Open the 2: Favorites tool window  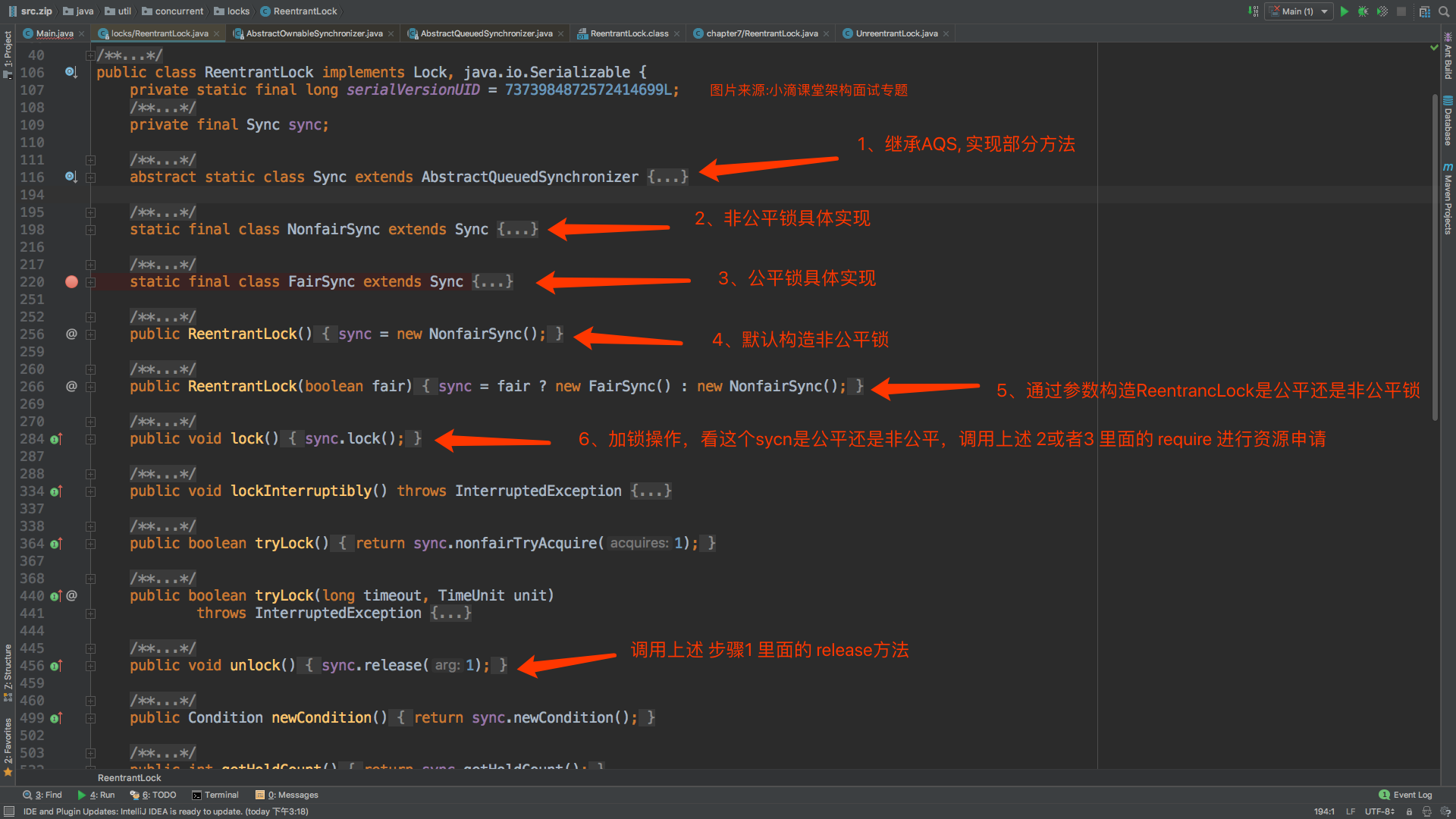point(8,746)
